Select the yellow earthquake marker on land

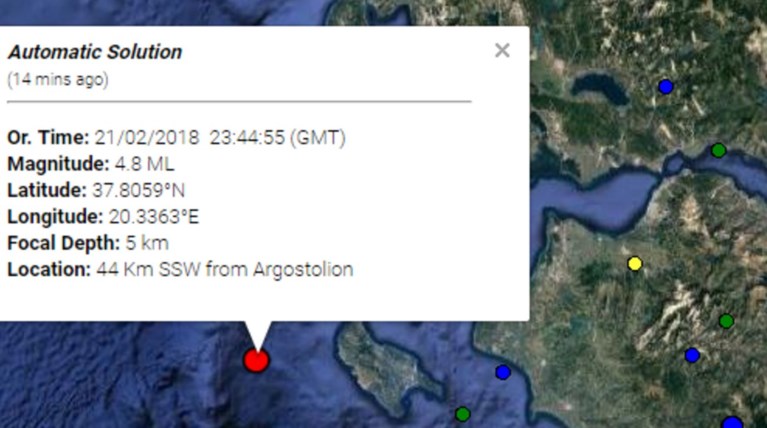click(635, 264)
